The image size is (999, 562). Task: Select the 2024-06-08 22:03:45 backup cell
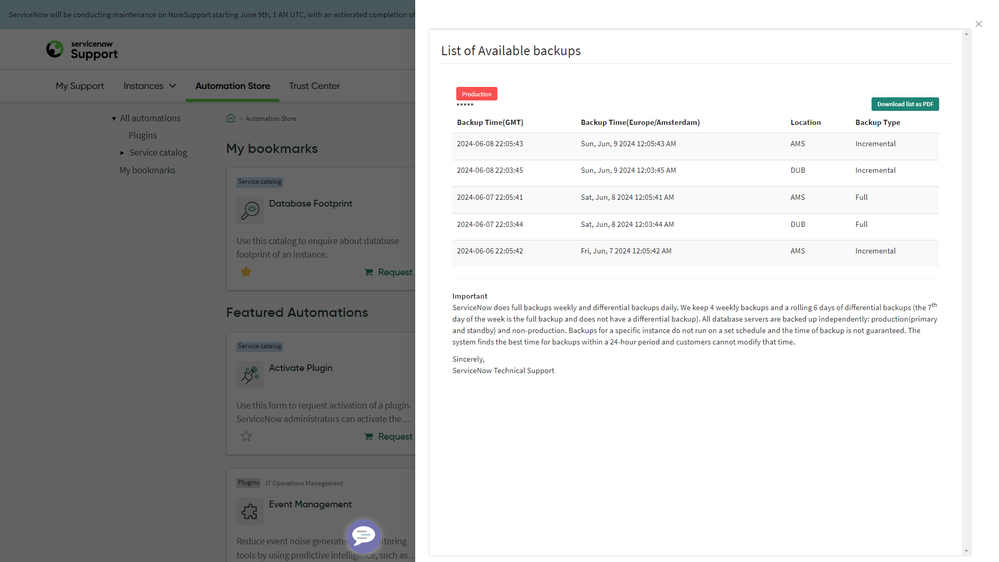pyautogui.click(x=490, y=171)
